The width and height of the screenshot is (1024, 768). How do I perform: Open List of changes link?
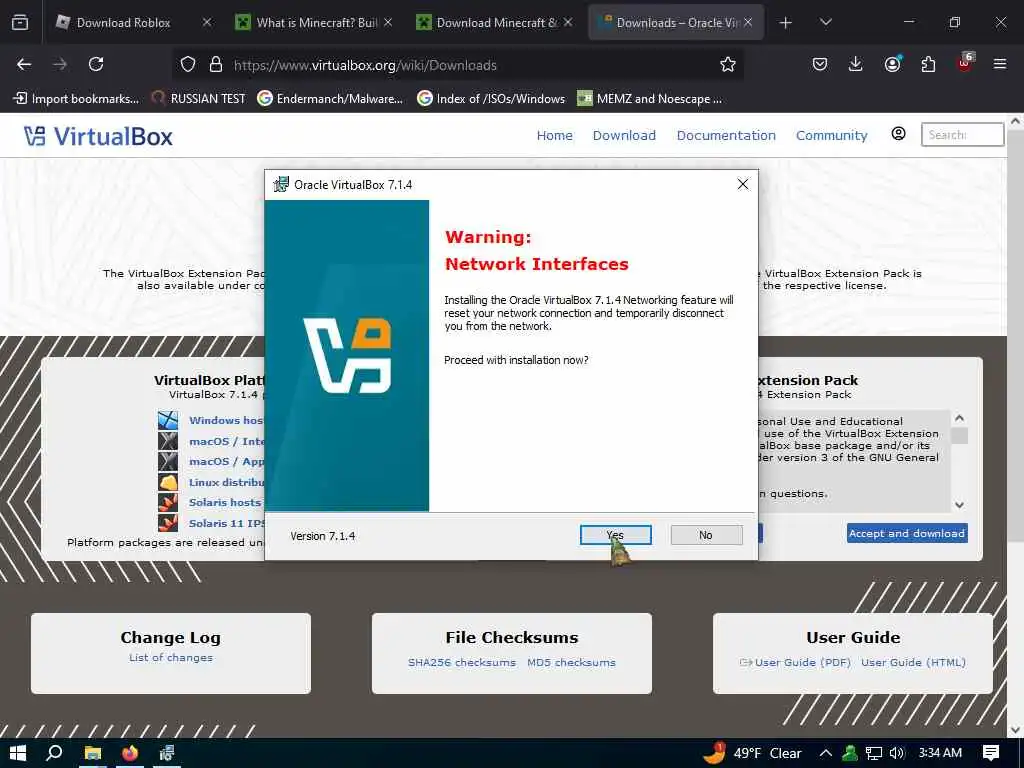[170, 657]
